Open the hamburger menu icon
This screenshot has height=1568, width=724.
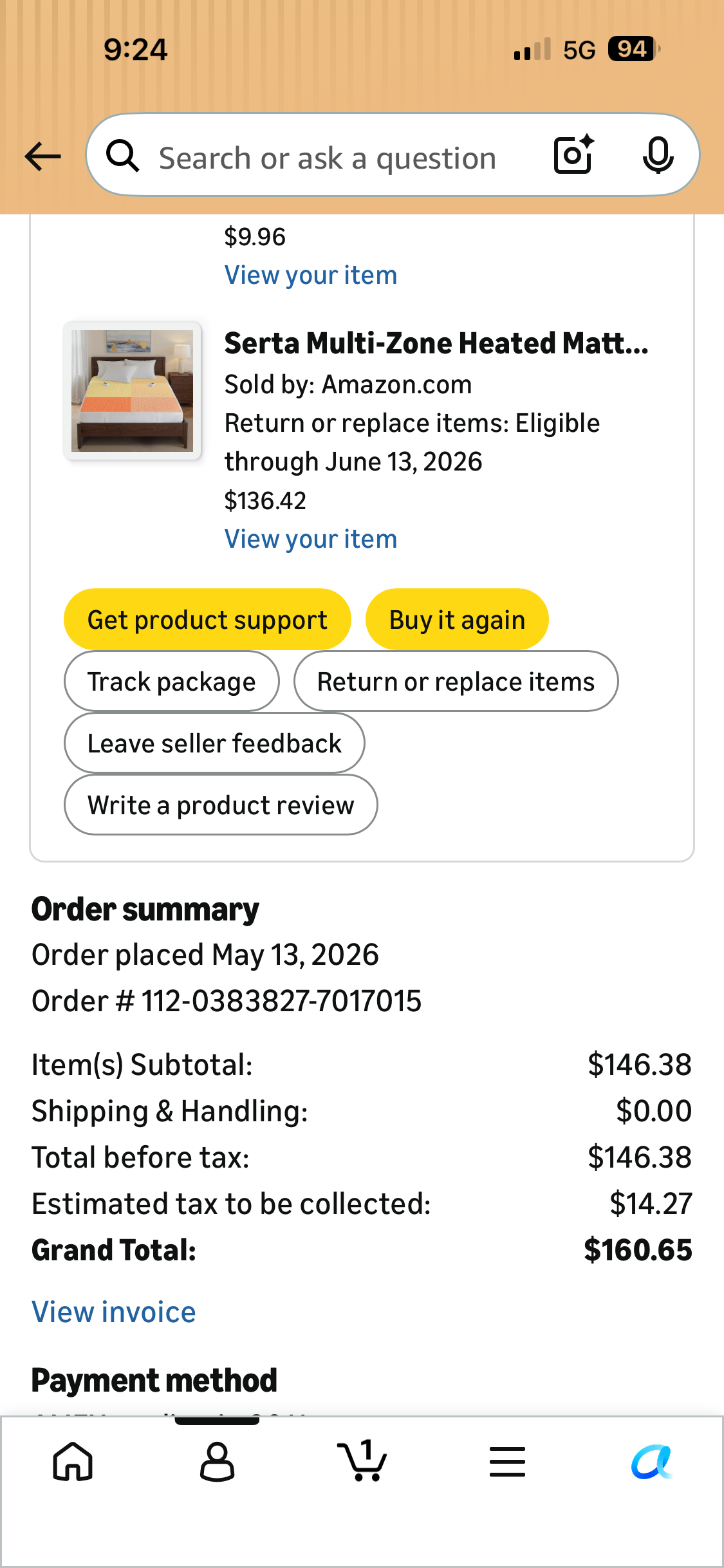(x=507, y=1461)
